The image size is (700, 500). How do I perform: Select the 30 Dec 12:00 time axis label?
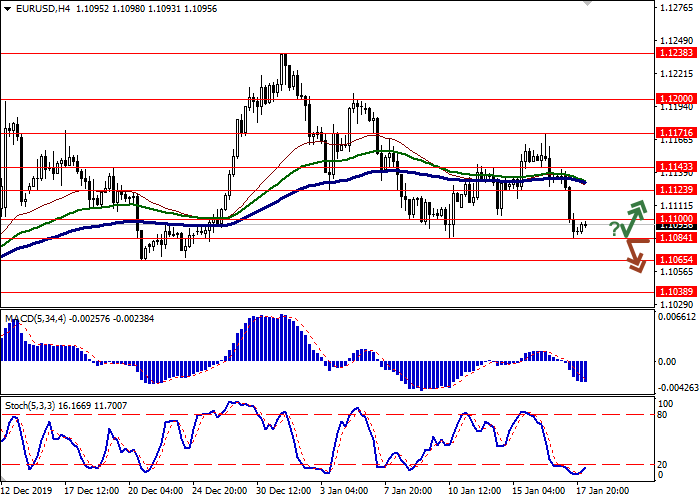click(x=283, y=491)
